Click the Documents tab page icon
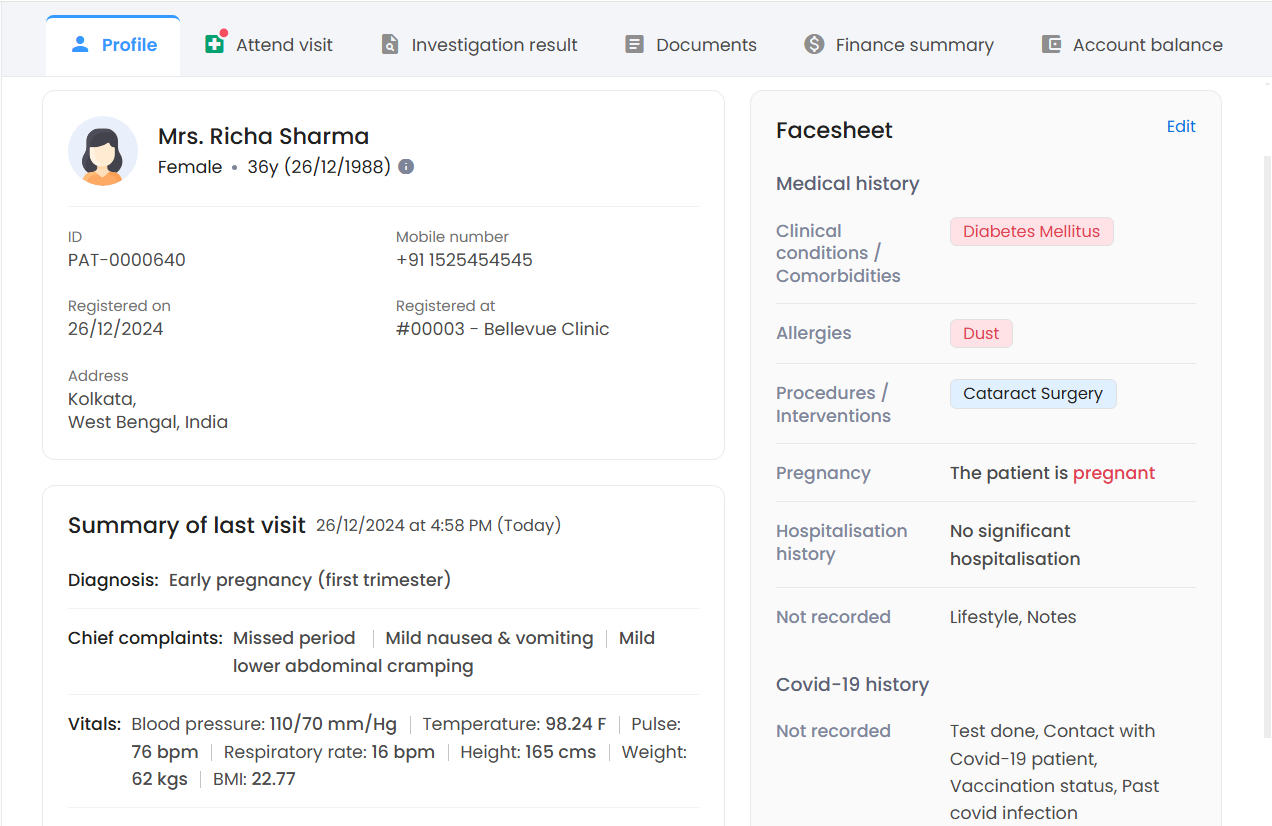This screenshot has width=1272, height=826. point(634,45)
